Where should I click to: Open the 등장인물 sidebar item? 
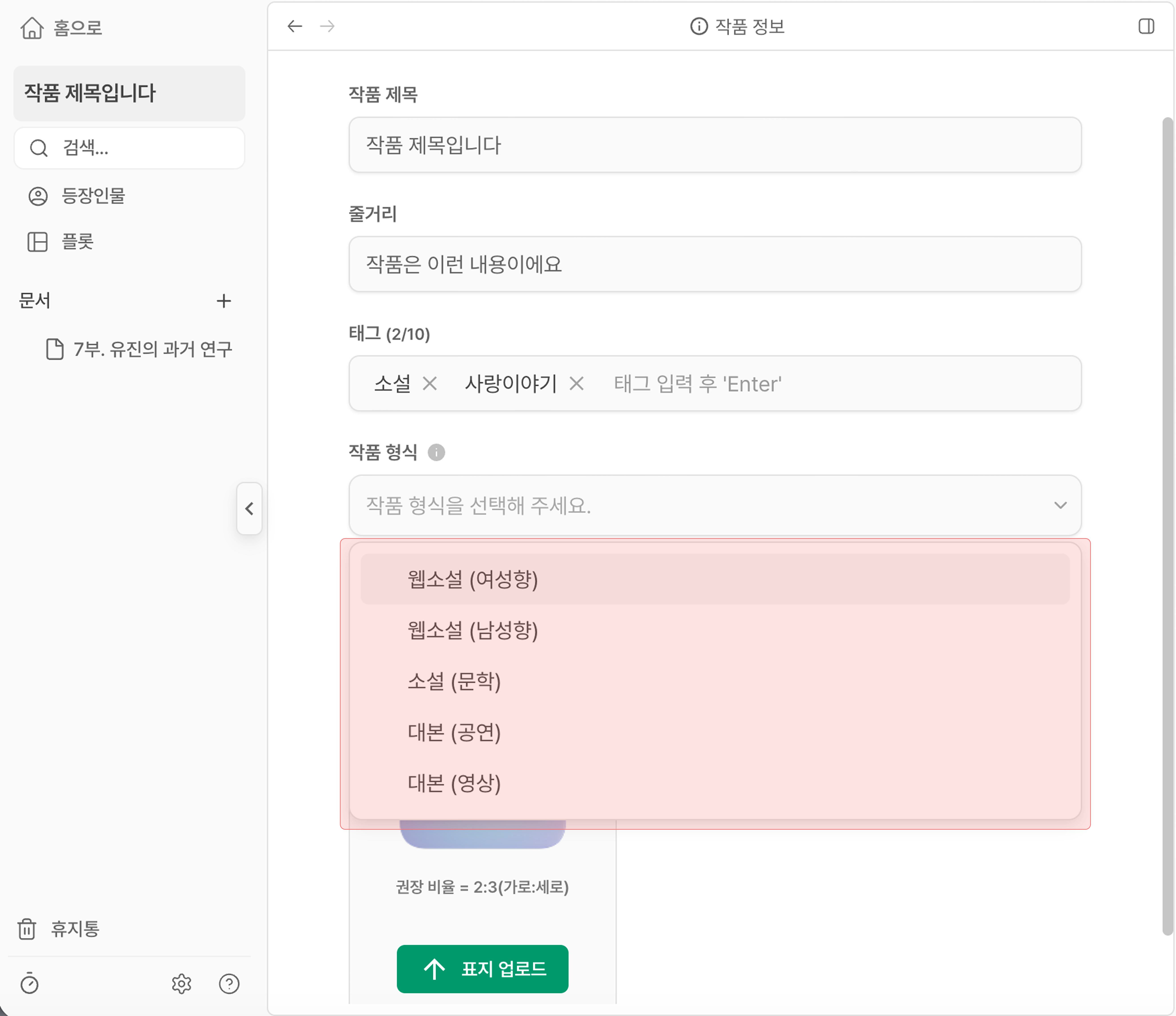pyautogui.click(x=129, y=196)
